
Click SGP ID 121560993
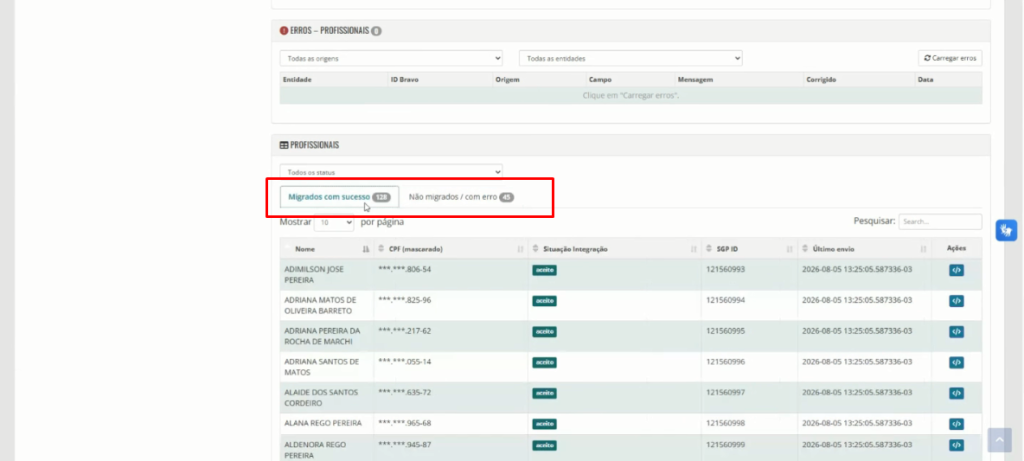(725, 269)
